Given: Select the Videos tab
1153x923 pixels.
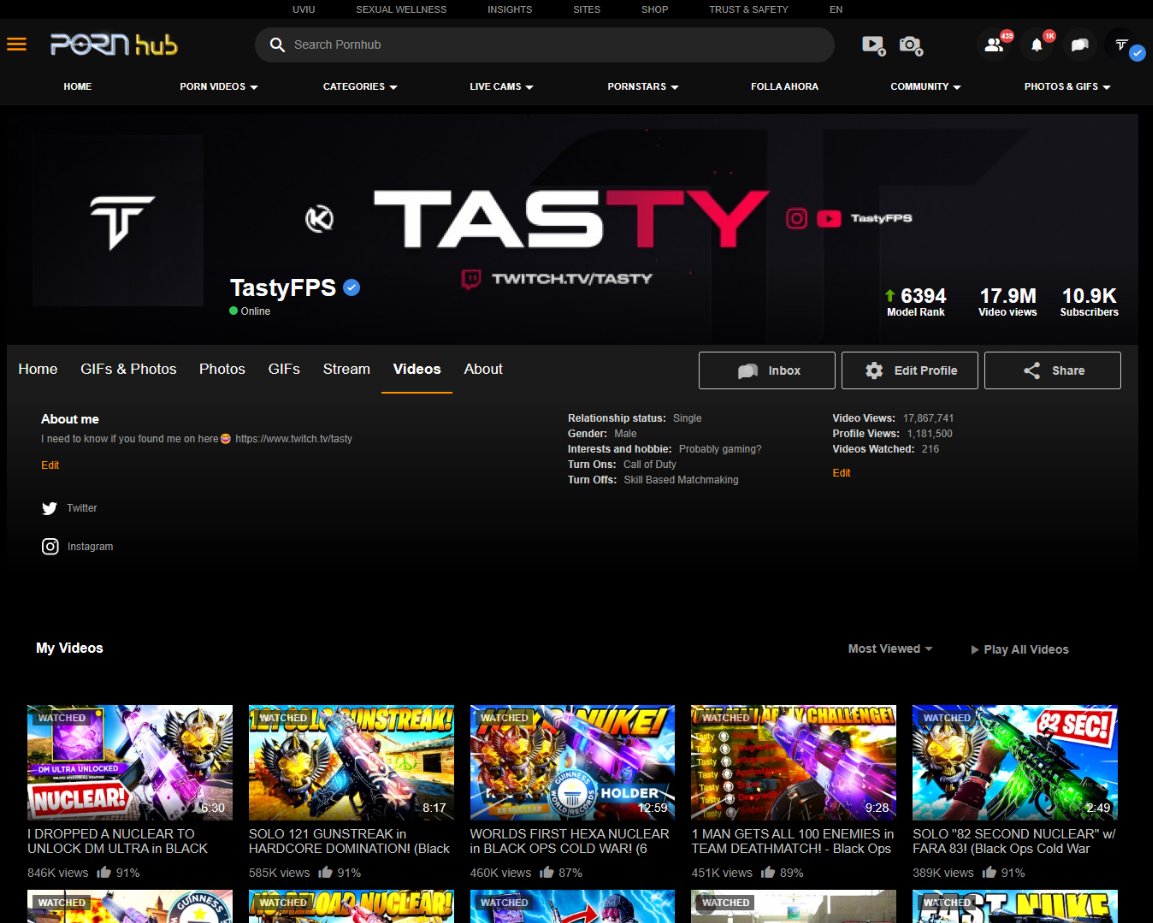Looking at the screenshot, I should 416,369.
